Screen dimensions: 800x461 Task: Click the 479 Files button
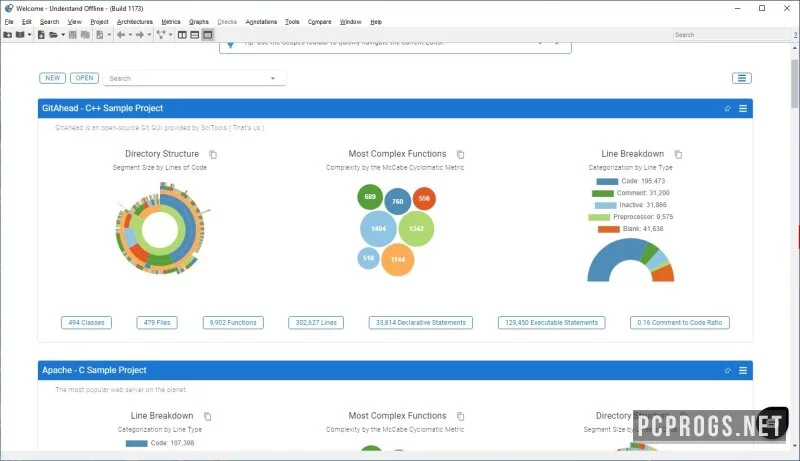[157, 323]
